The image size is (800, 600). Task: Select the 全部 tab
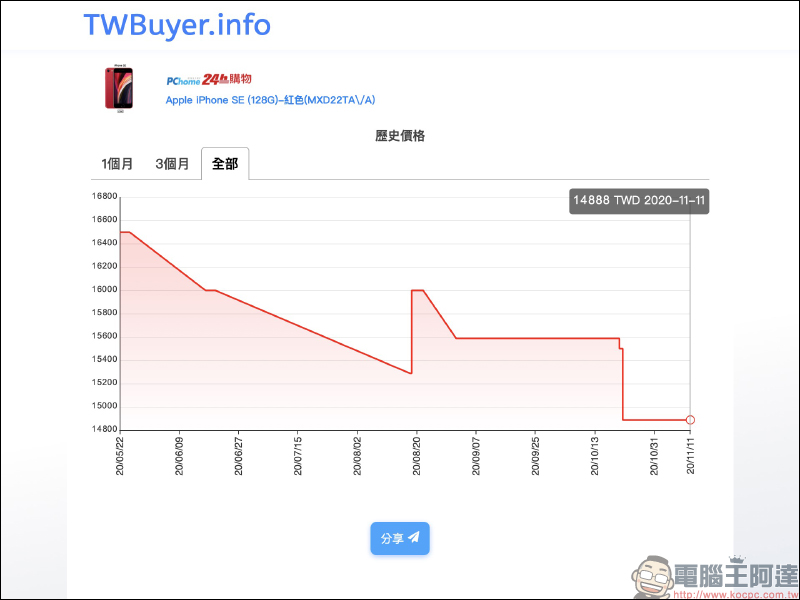[x=225, y=164]
